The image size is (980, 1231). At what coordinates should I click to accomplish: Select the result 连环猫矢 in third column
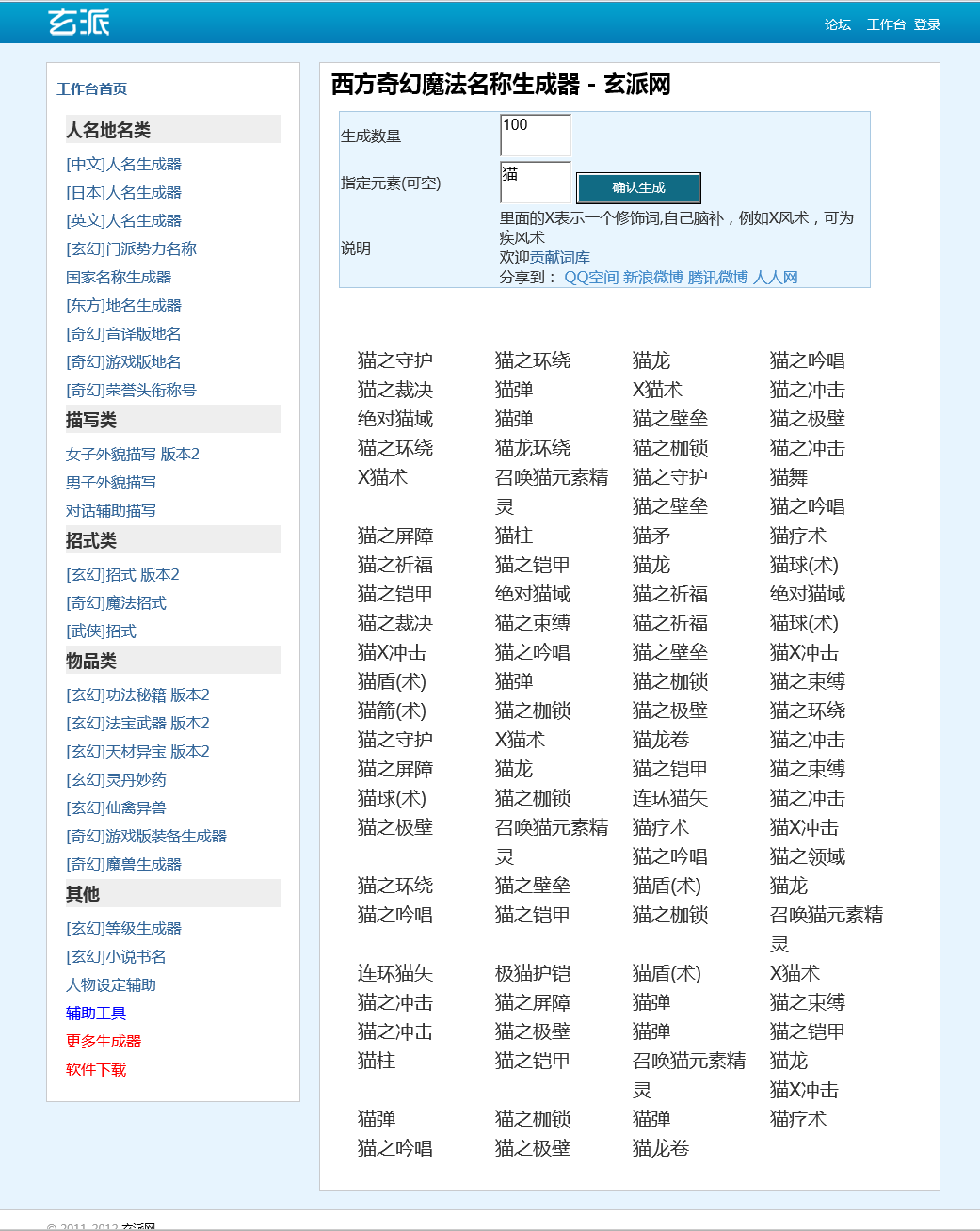(670, 798)
